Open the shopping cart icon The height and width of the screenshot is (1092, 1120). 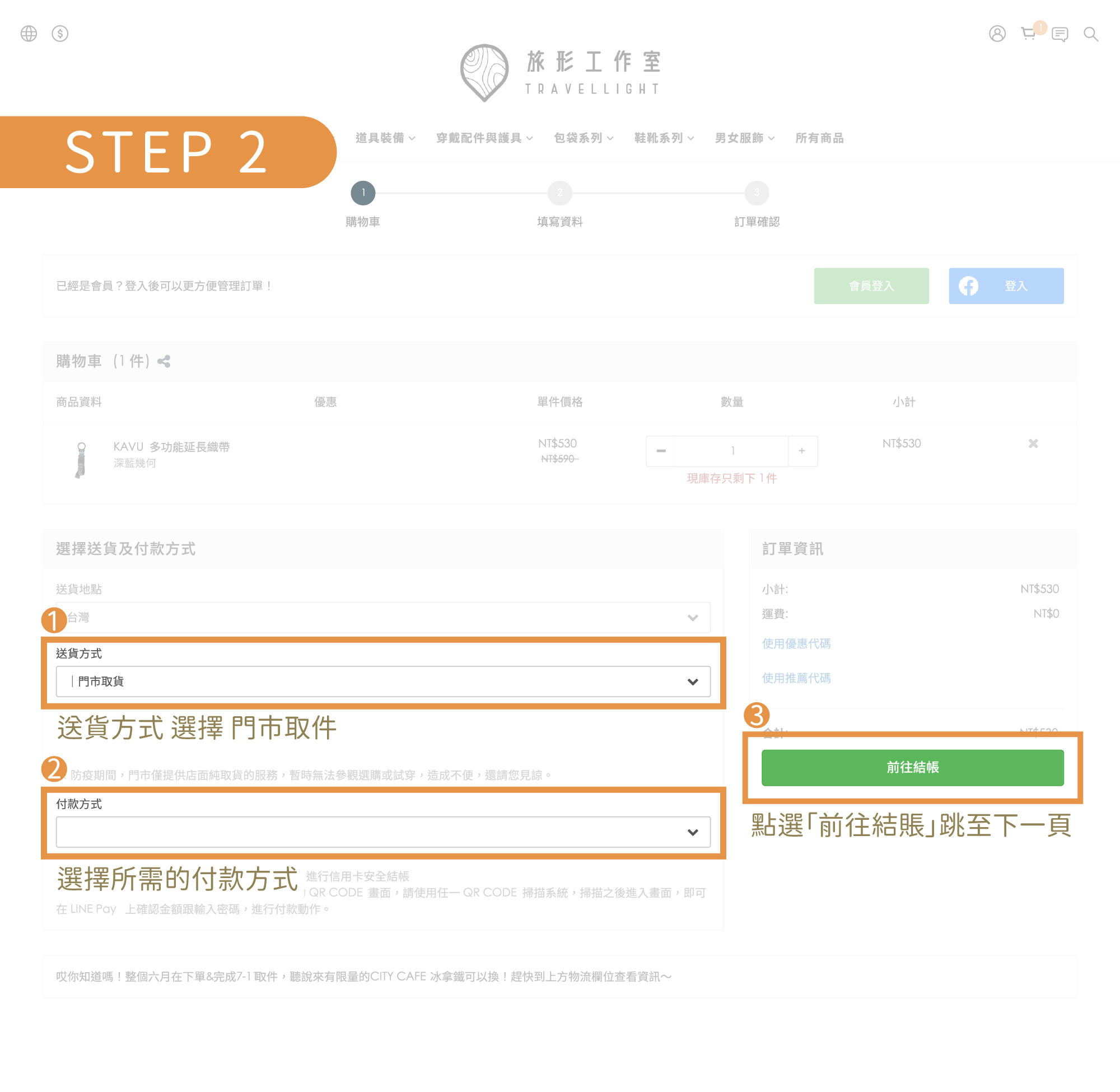1028,34
